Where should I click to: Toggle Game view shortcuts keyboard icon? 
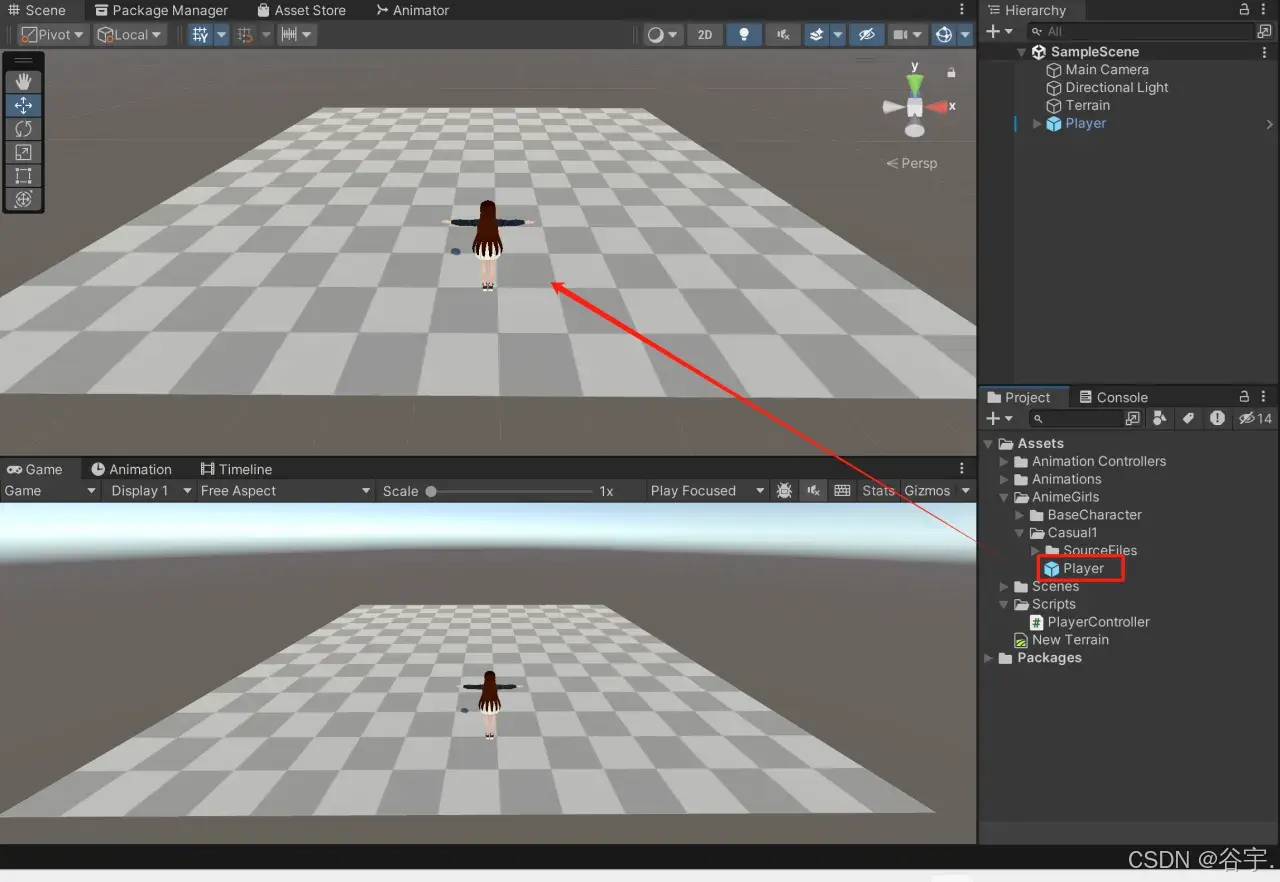(x=842, y=491)
